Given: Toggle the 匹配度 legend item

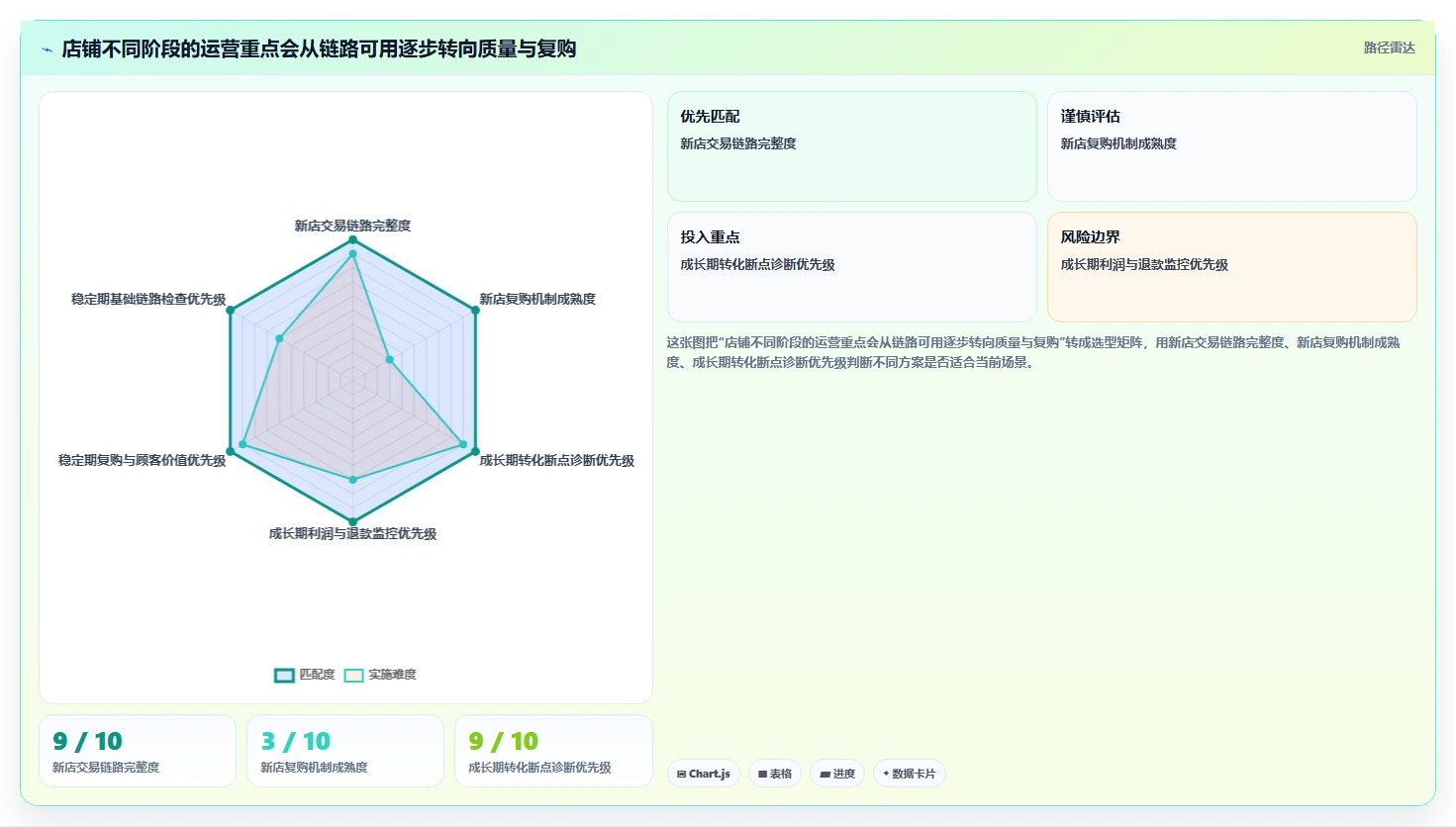Looking at the screenshot, I should [305, 675].
